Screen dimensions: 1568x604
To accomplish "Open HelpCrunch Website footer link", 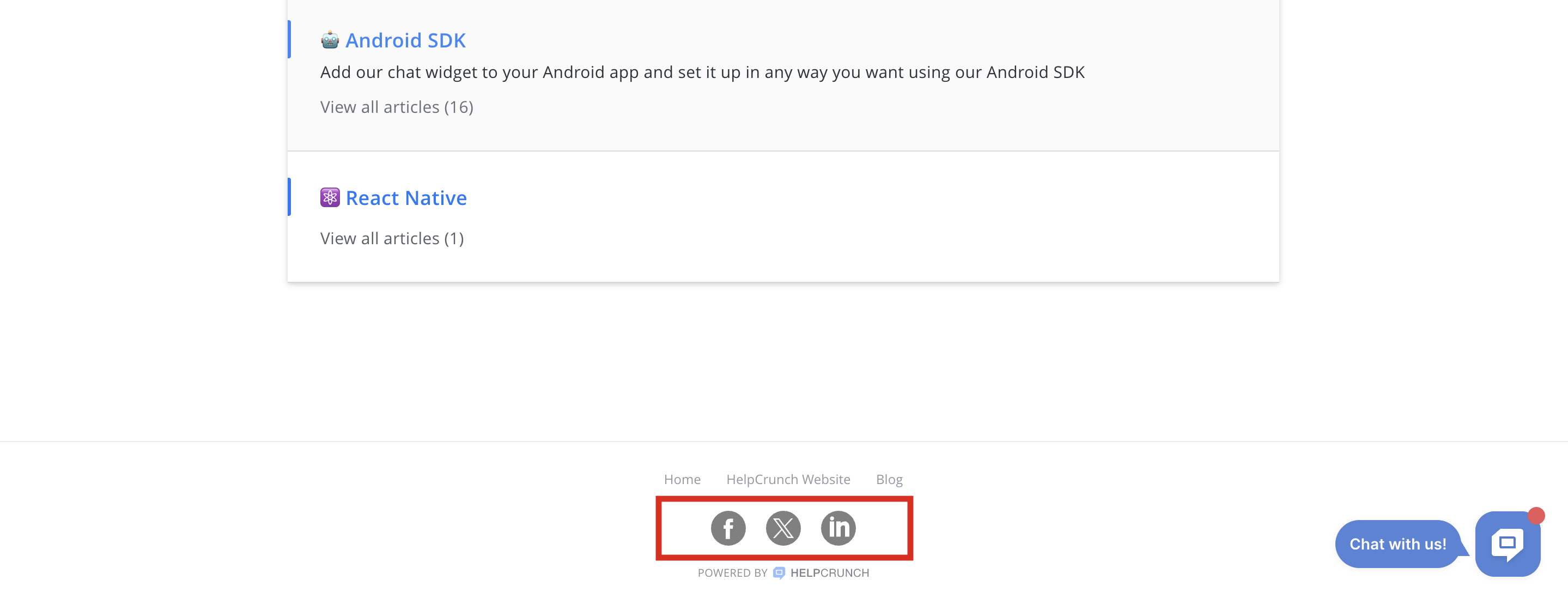I will (x=788, y=479).
